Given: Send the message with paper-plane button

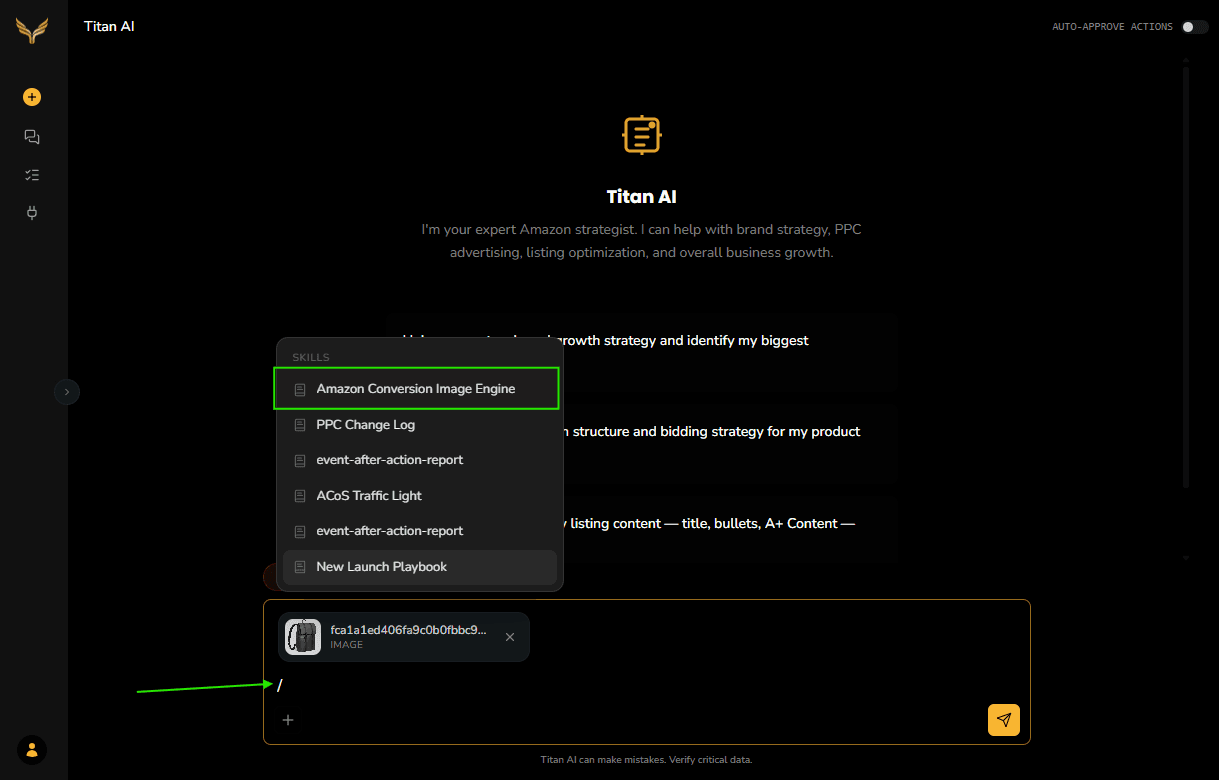Looking at the screenshot, I should tap(1004, 720).
